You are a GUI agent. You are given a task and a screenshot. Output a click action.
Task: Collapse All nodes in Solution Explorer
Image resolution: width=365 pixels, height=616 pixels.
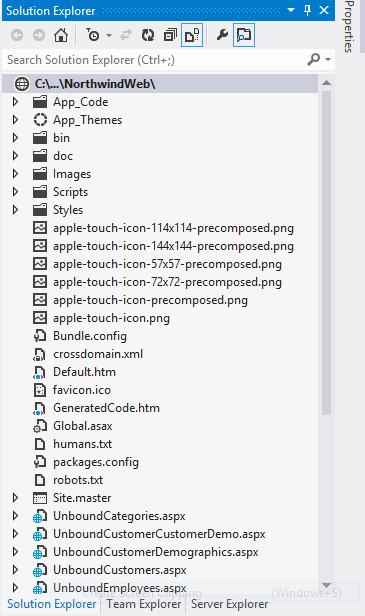[170, 35]
